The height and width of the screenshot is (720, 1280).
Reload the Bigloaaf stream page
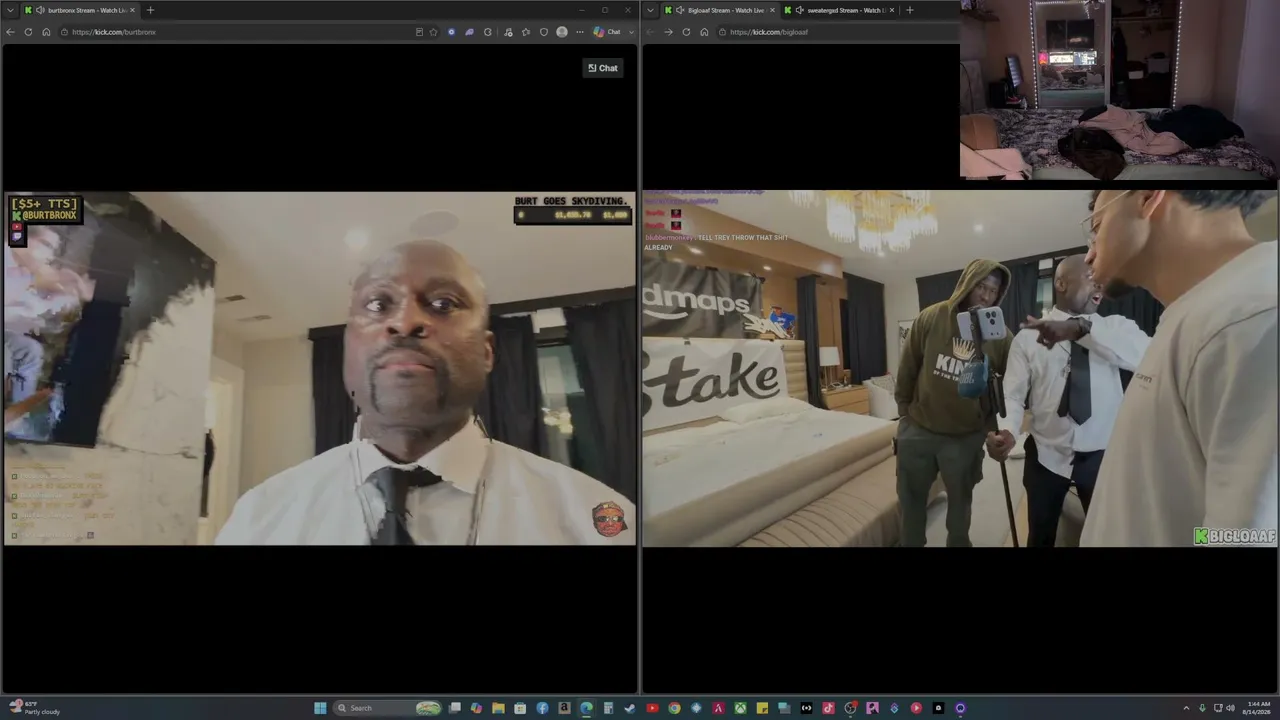coord(686,32)
